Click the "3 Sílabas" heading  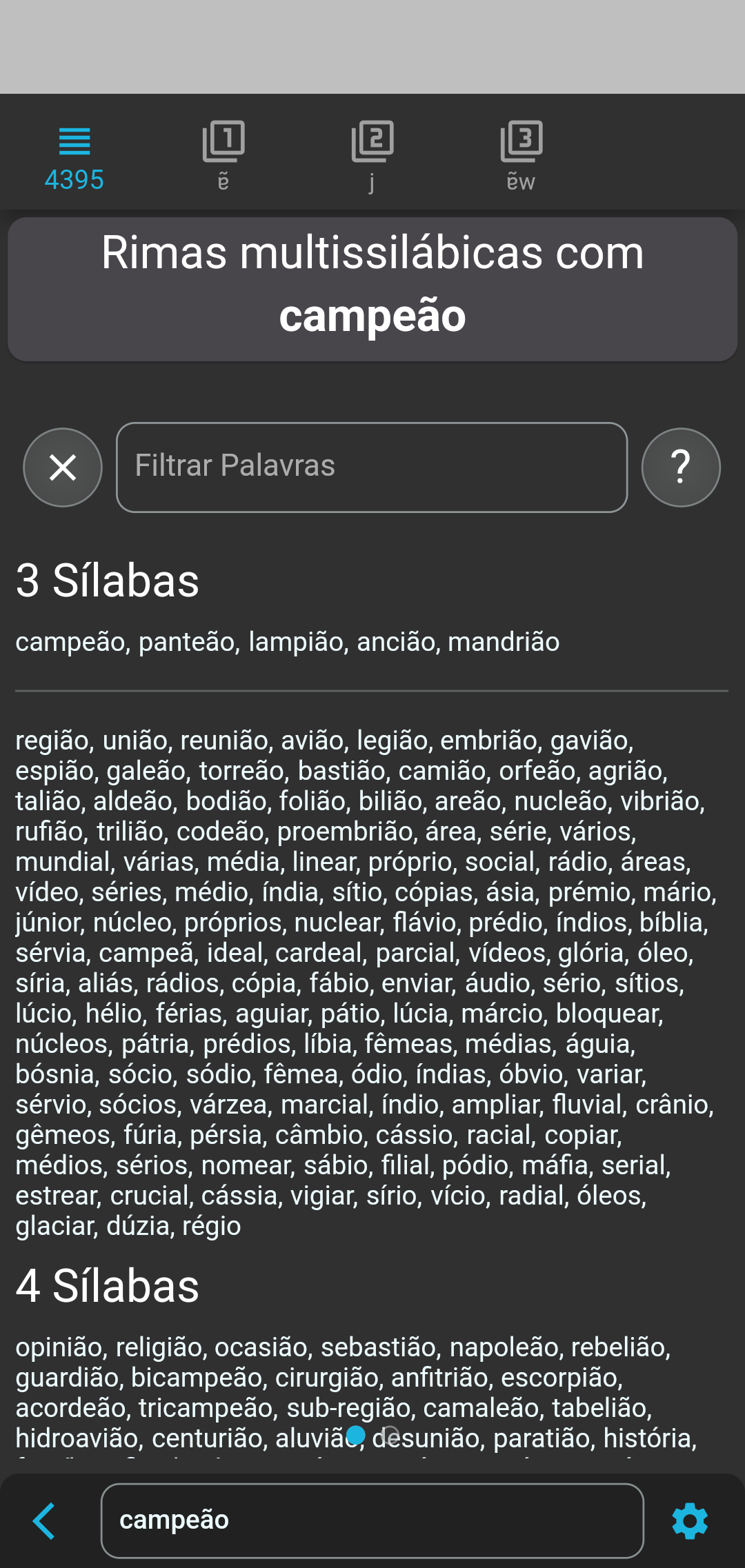106,583
